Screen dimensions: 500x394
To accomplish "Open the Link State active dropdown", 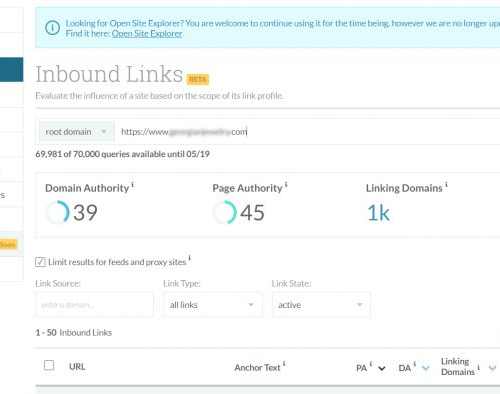I will [321, 305].
